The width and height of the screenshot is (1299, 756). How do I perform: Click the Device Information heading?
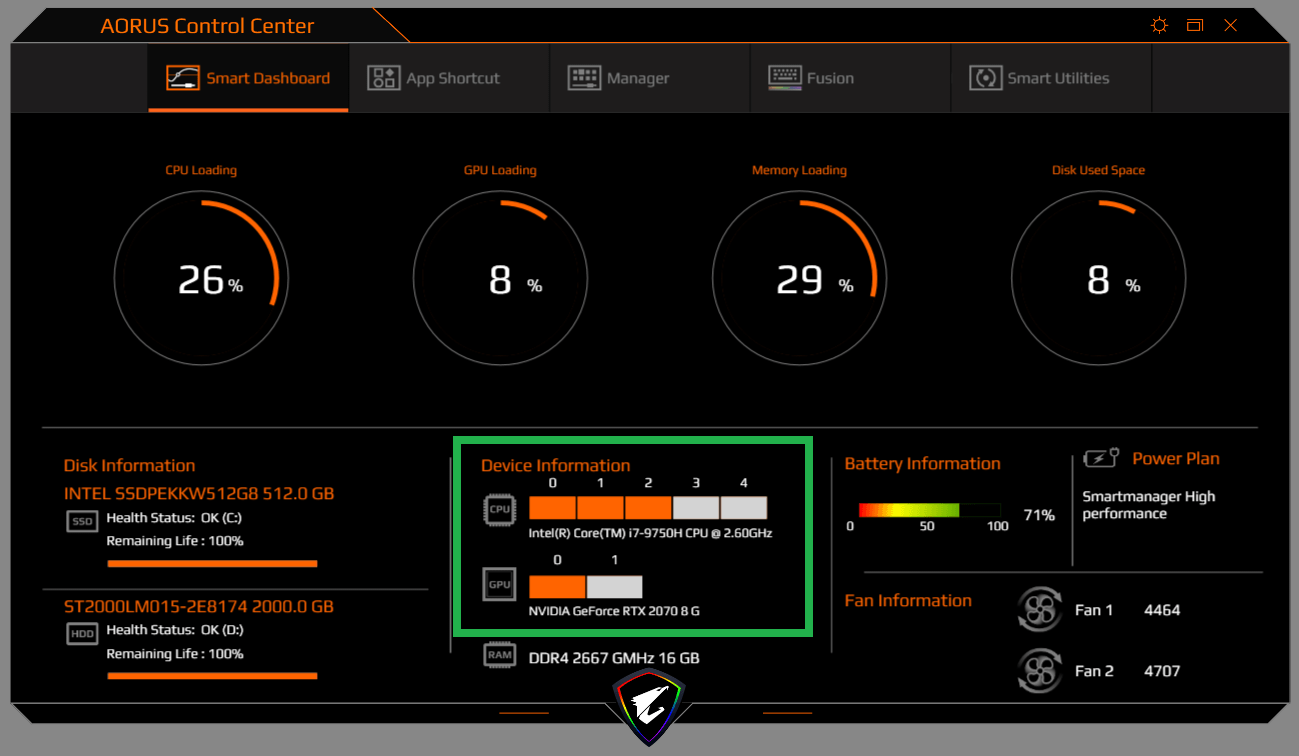(556, 465)
